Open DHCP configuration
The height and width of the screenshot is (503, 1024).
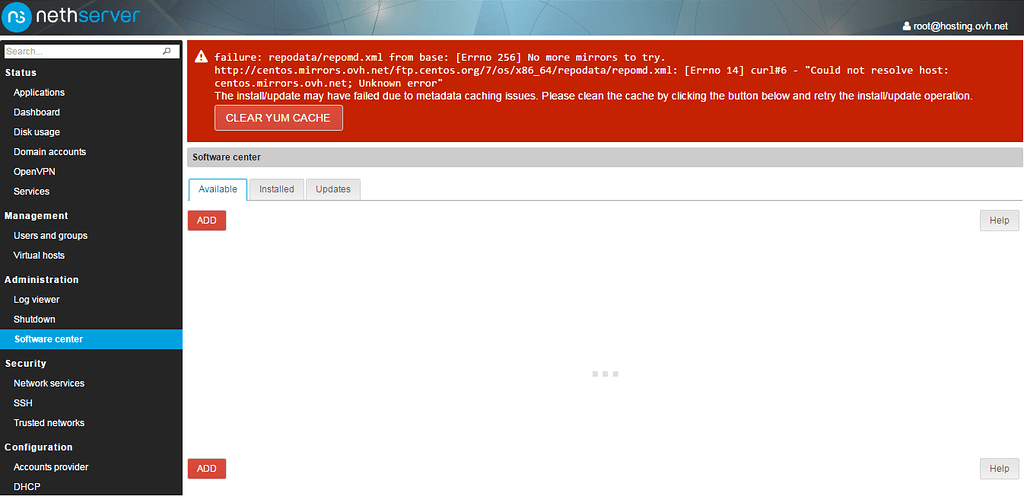point(27,487)
